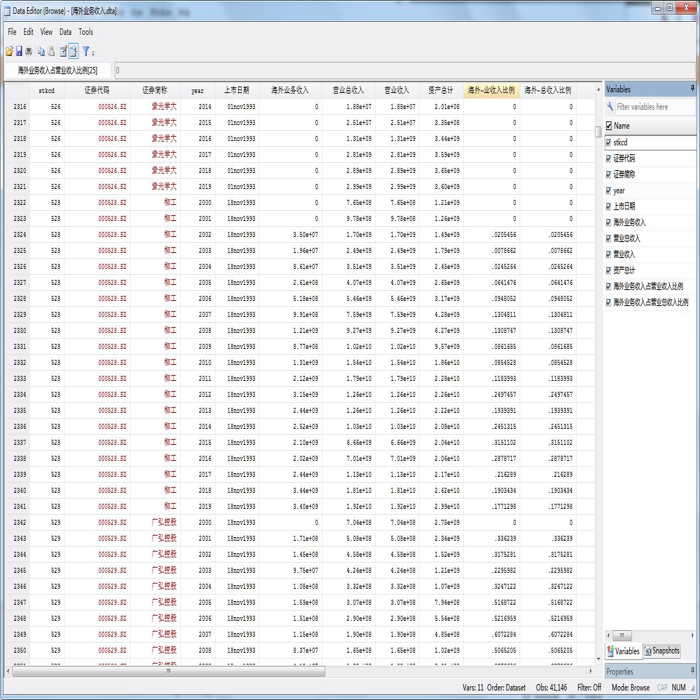The image size is (700, 700).
Task: Click the pin icon on Variables panel
Action: pyautogui.click(x=692, y=88)
